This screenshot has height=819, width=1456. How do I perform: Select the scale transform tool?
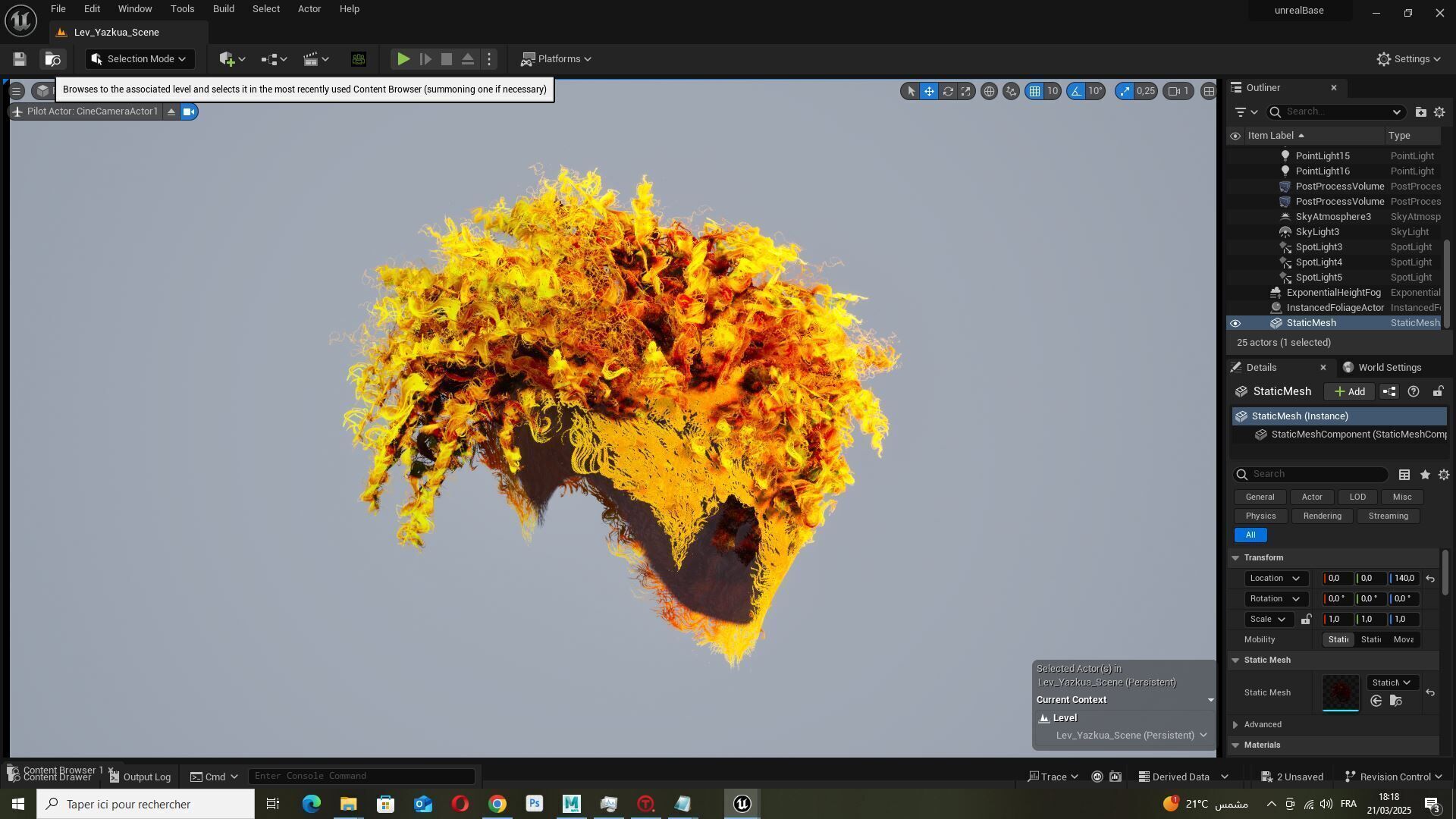[x=966, y=91]
